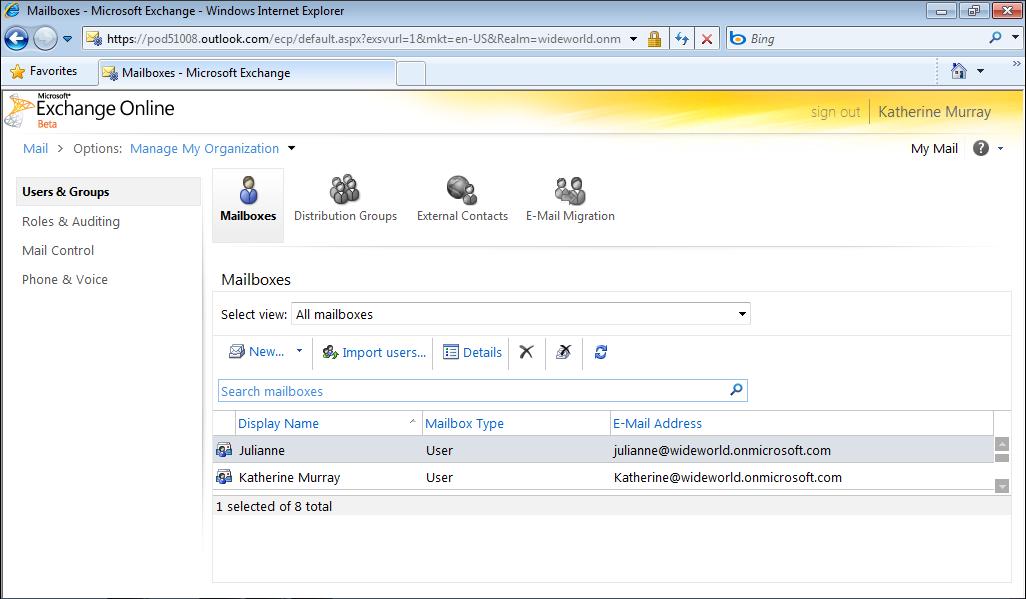Screen dimensions: 1026x599
Task: Select Mailboxes - Microsoft Exchange tab
Action: (247, 73)
